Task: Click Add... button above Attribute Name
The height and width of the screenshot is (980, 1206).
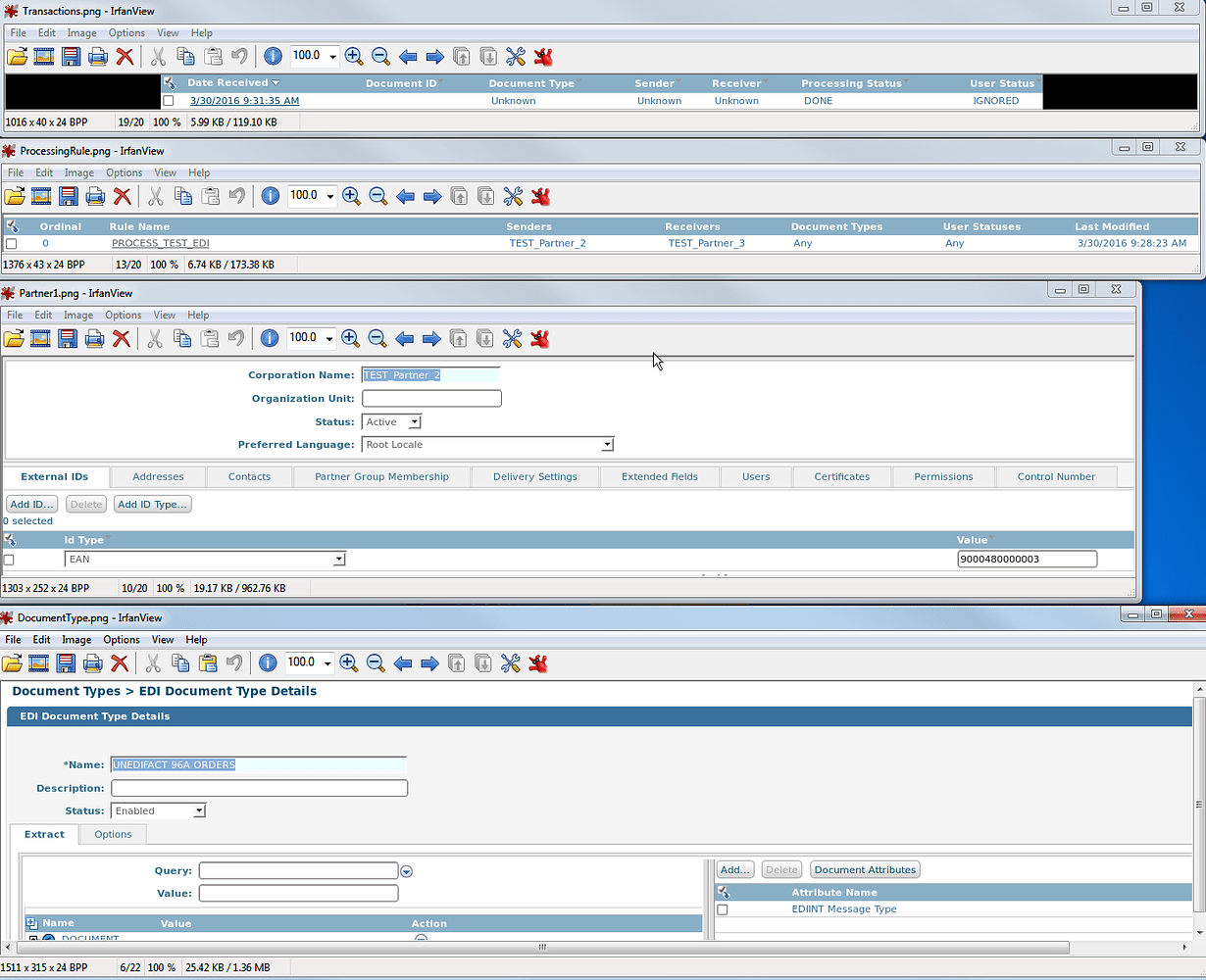Action: tap(735, 870)
